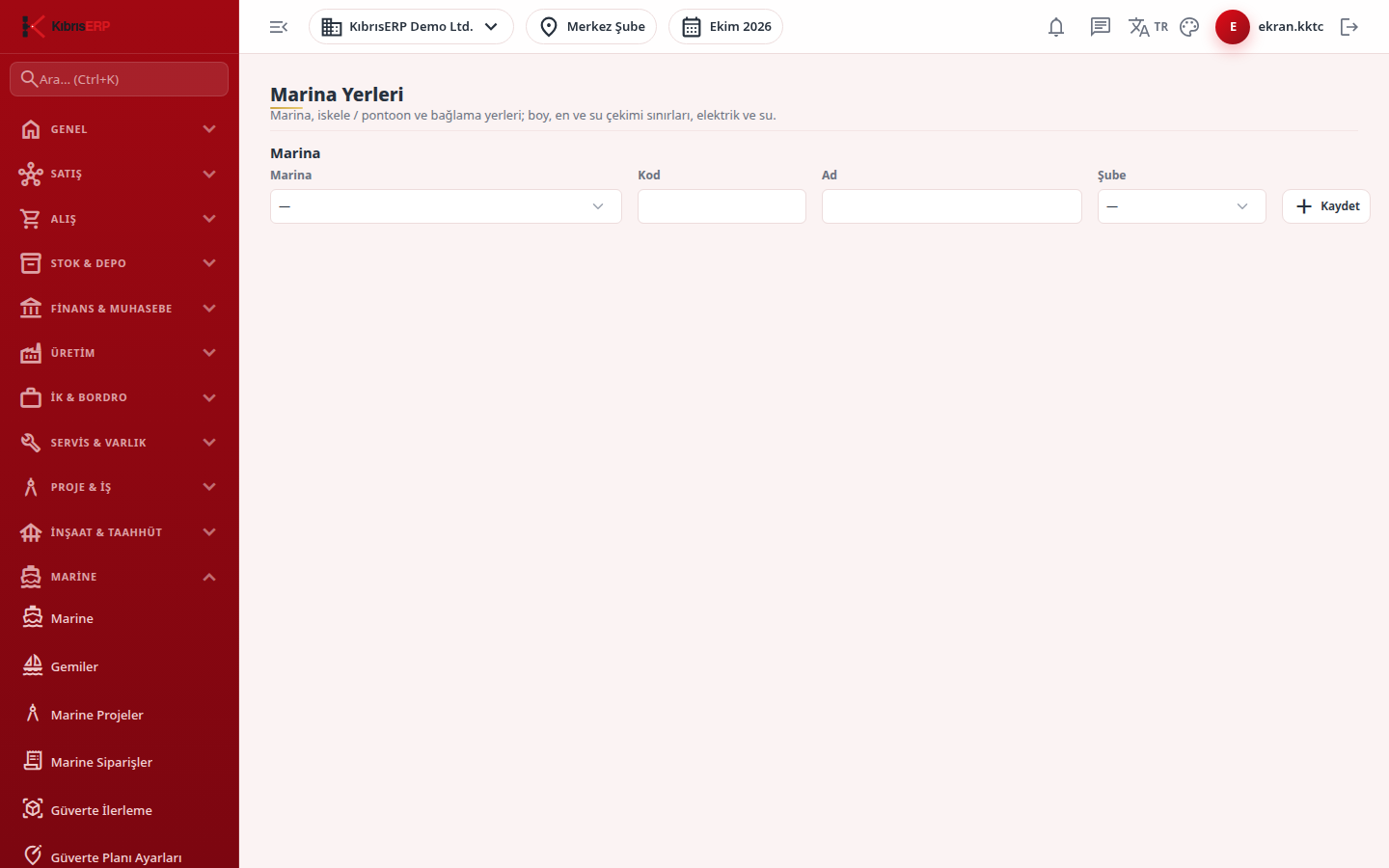Expand the ÜRETİM menu section

(120, 353)
